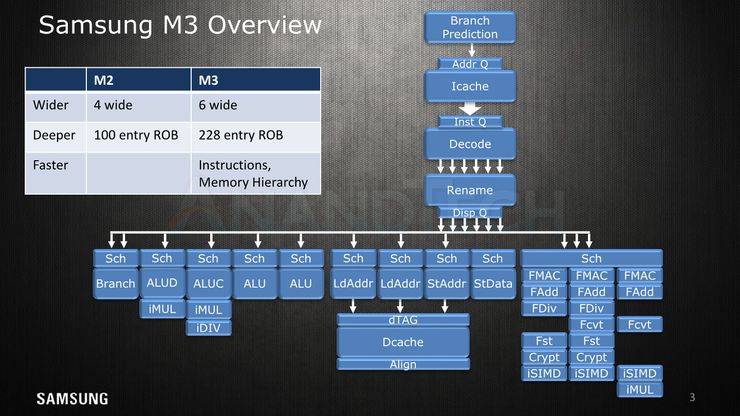Viewport: 740px width, 416px height.
Task: Click the Sch block above ALUC
Action: pos(208,259)
